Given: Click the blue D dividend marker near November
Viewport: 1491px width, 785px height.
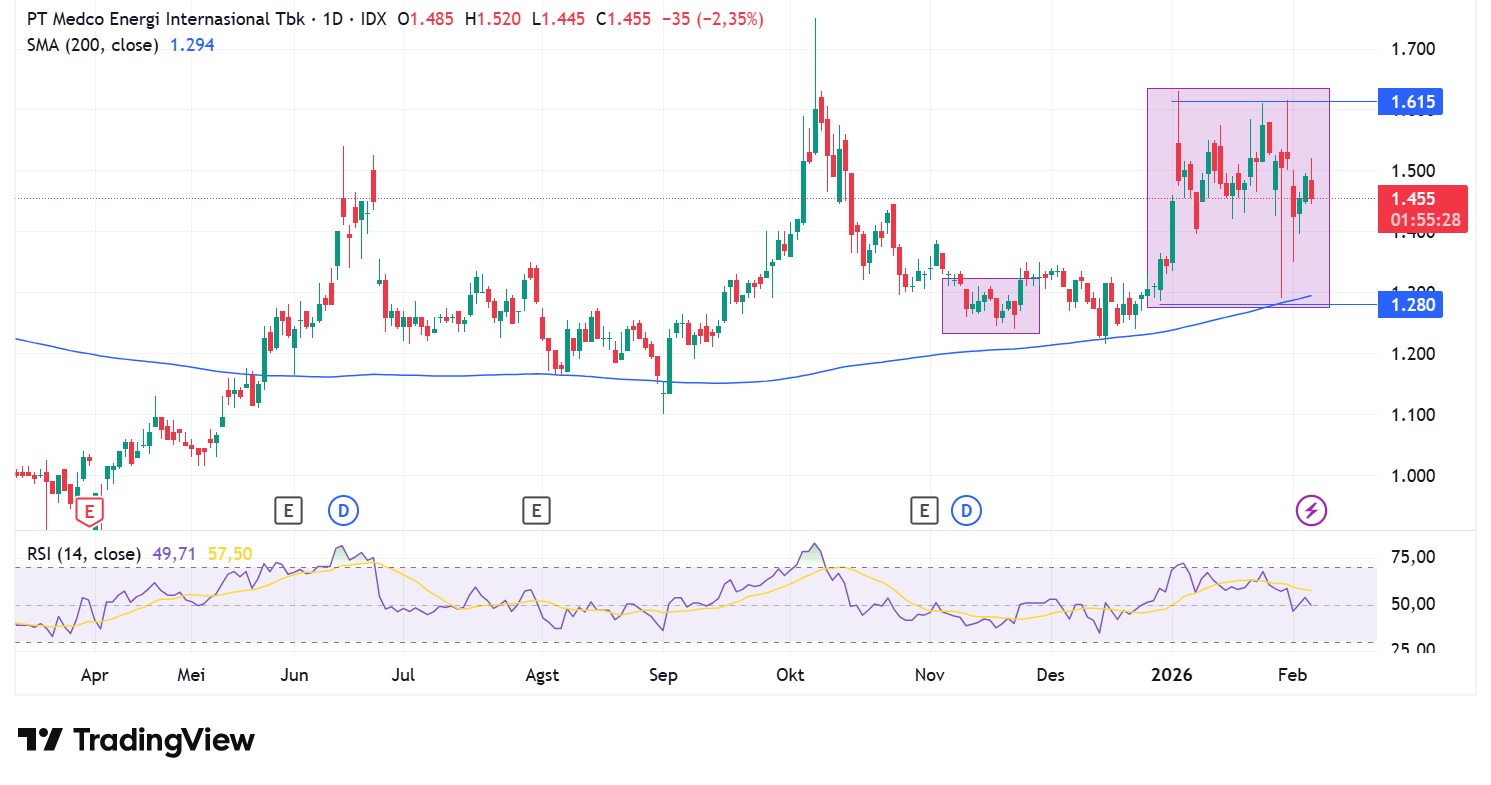Looking at the screenshot, I should coord(966,511).
